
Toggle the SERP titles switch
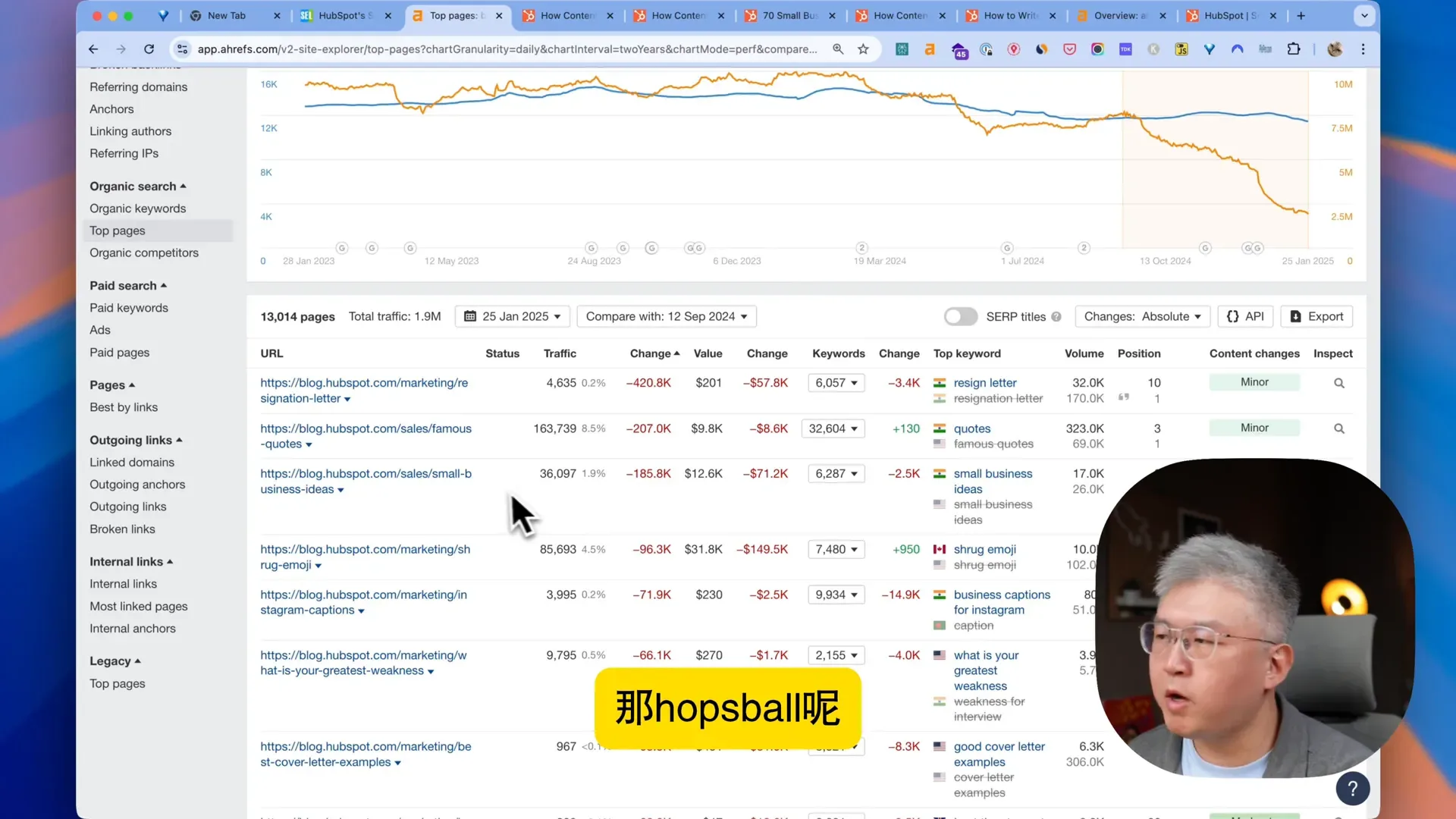click(x=960, y=316)
